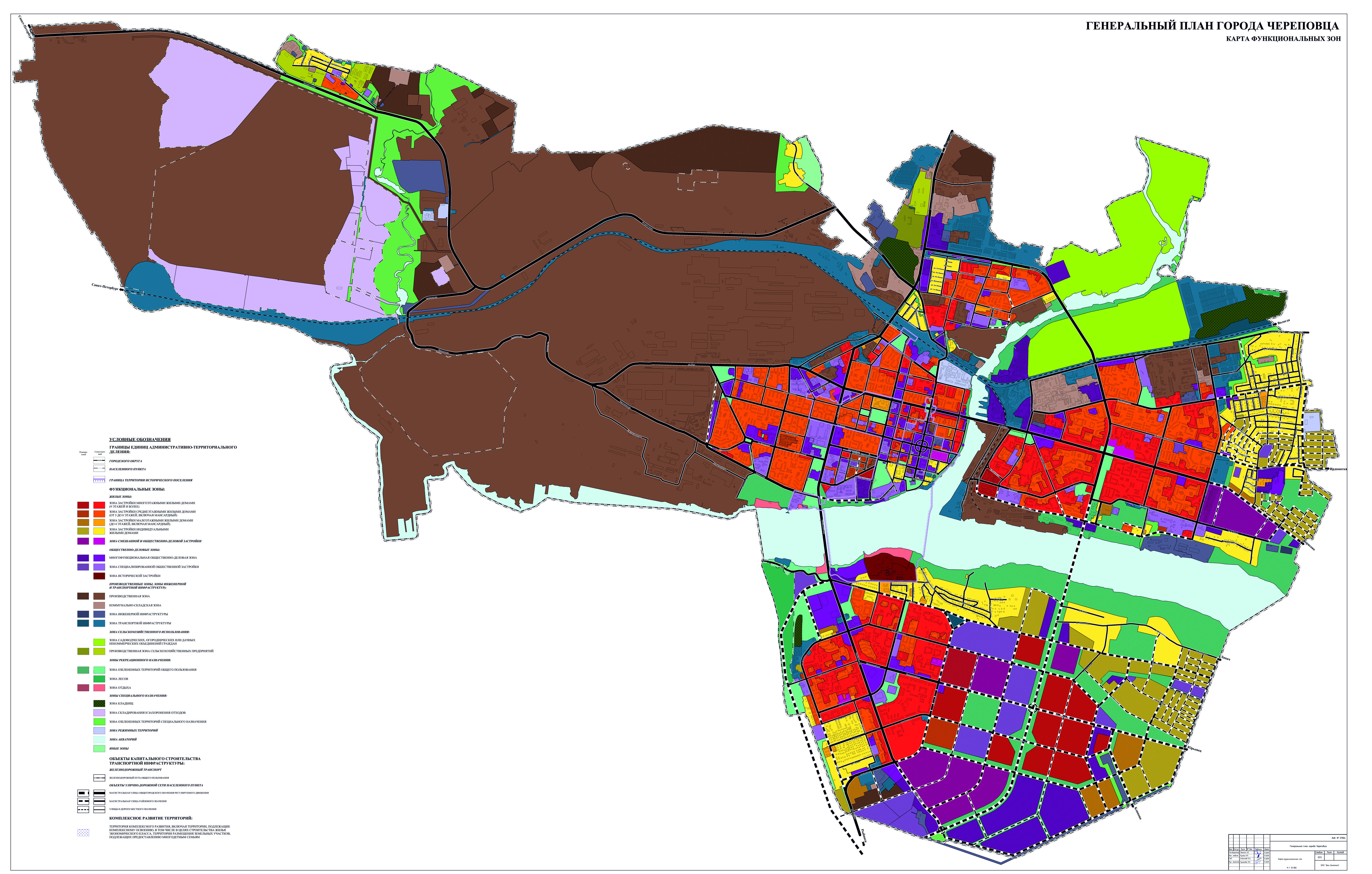Select solid teal transport infrastructure swatch
The height and width of the screenshot is (874, 1372).
[99, 623]
